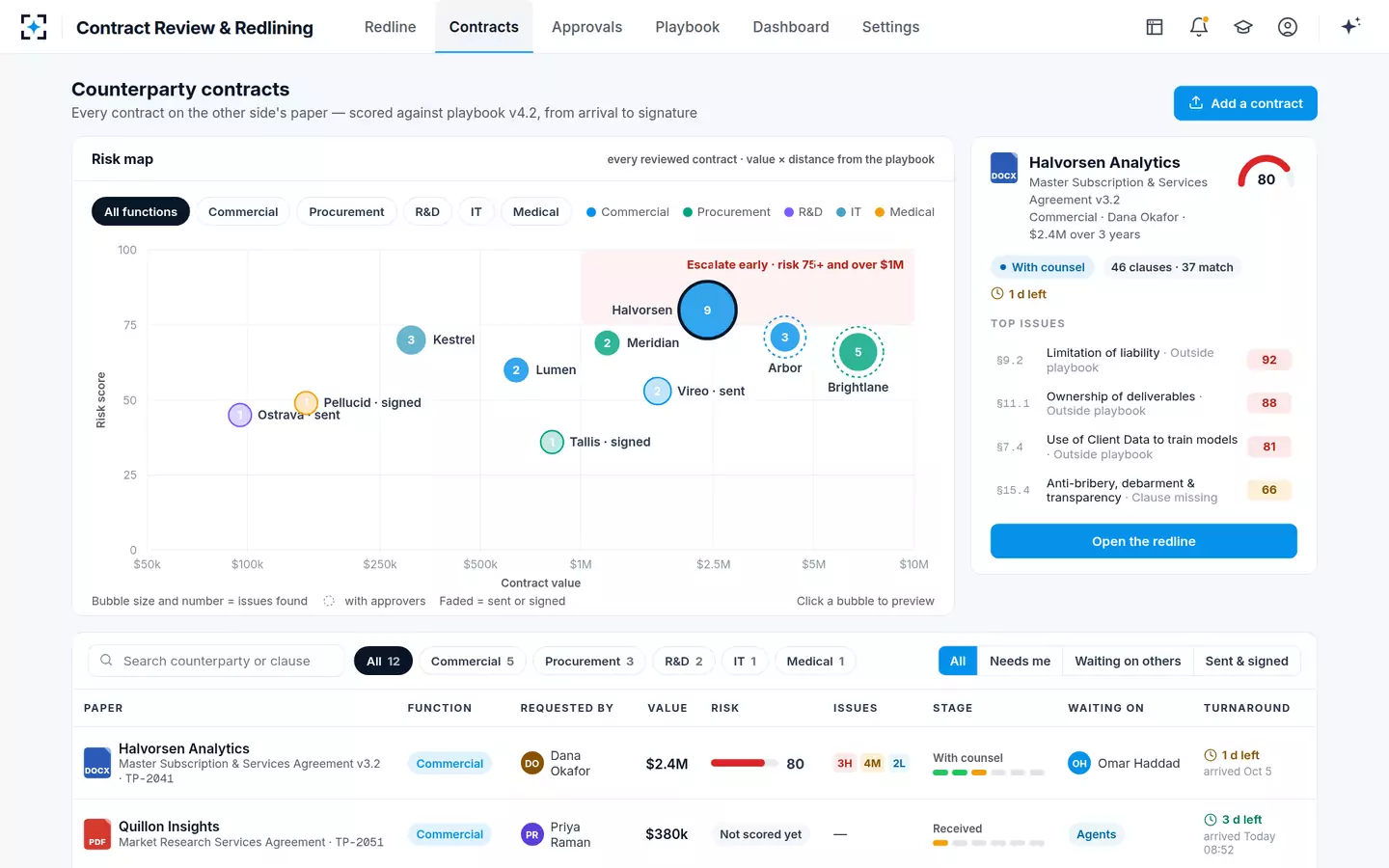Image resolution: width=1389 pixels, height=868 pixels.
Task: Show Sent & signed contracts
Action: pos(1246,661)
